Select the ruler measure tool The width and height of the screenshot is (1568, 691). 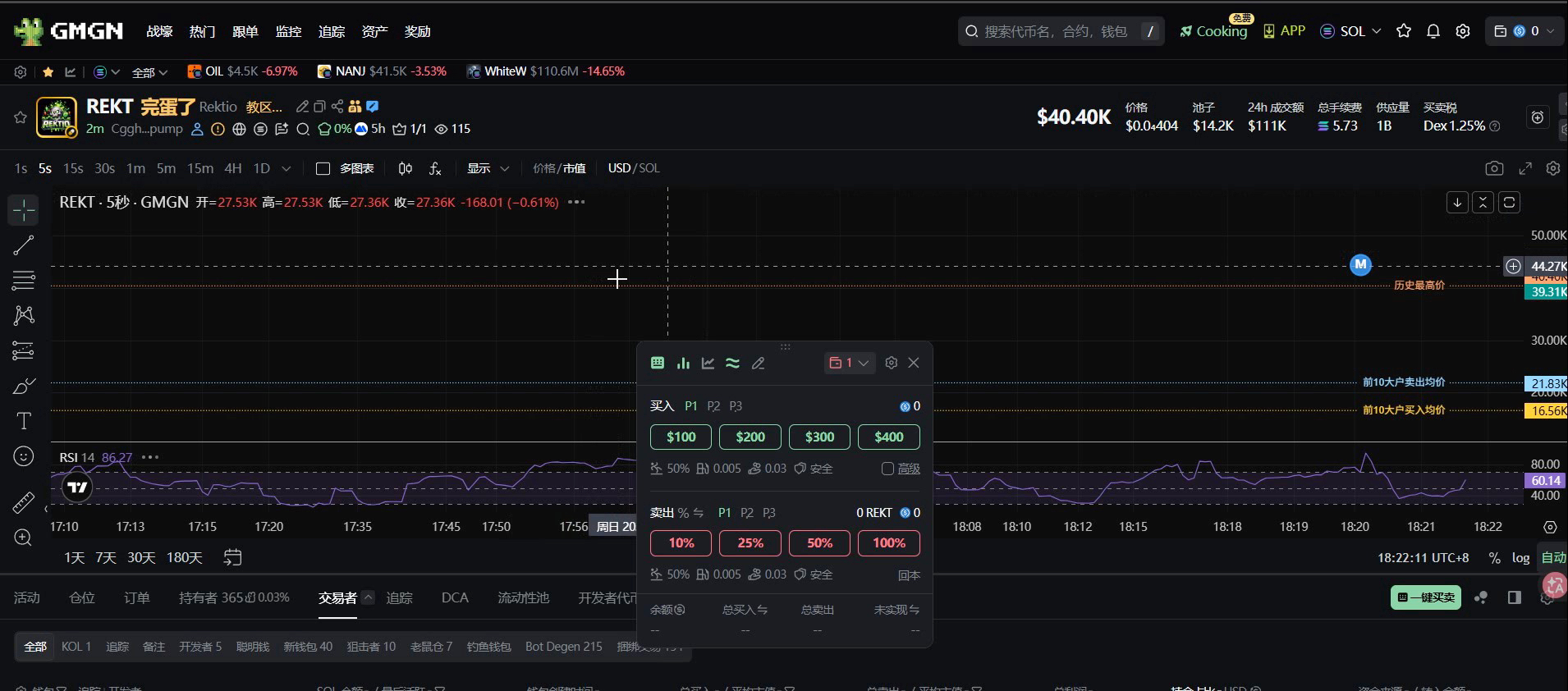click(x=24, y=501)
